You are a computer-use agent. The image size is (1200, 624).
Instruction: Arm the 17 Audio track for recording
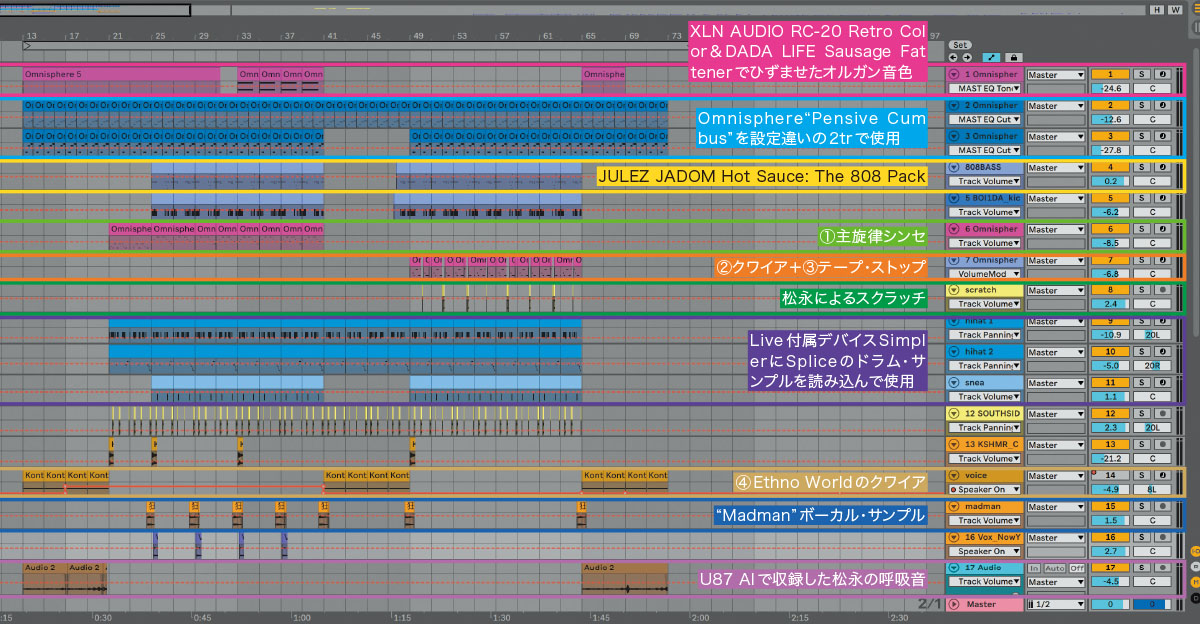[x=1163, y=568]
